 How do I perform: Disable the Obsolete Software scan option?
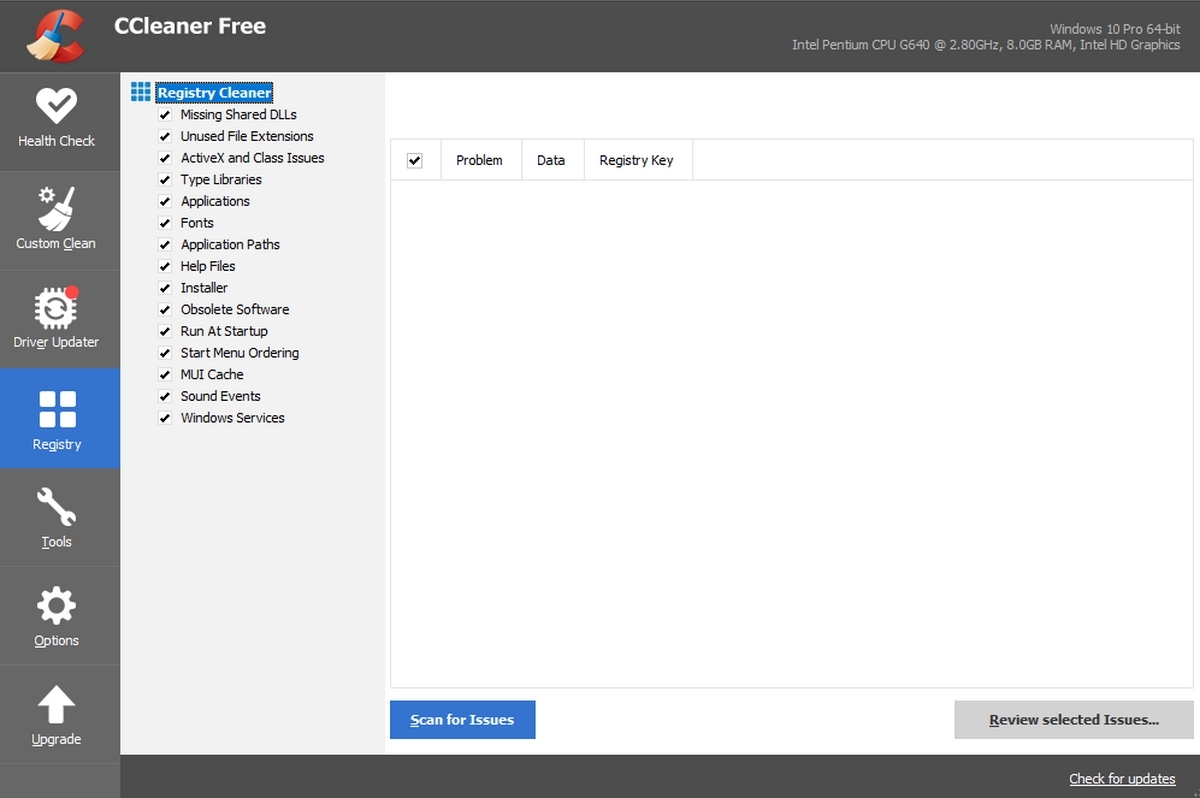[x=164, y=309]
